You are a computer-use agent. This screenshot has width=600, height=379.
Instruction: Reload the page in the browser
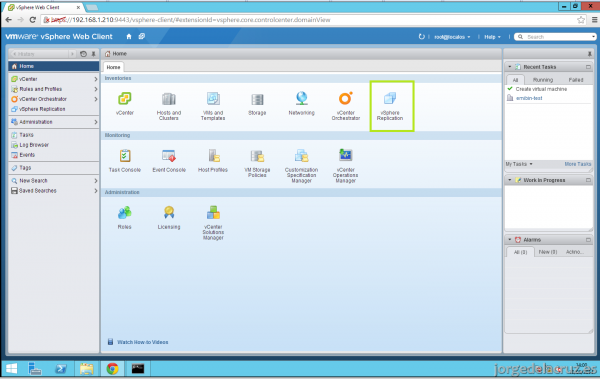(x=33, y=20)
